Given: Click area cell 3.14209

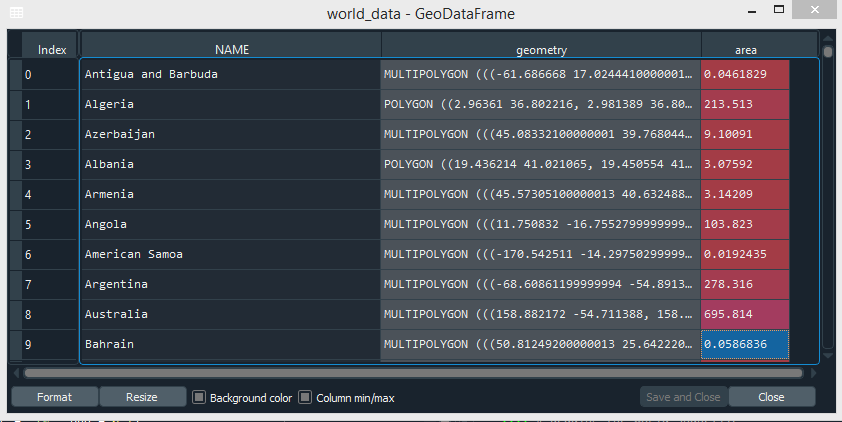Looking at the screenshot, I should click(745, 194).
